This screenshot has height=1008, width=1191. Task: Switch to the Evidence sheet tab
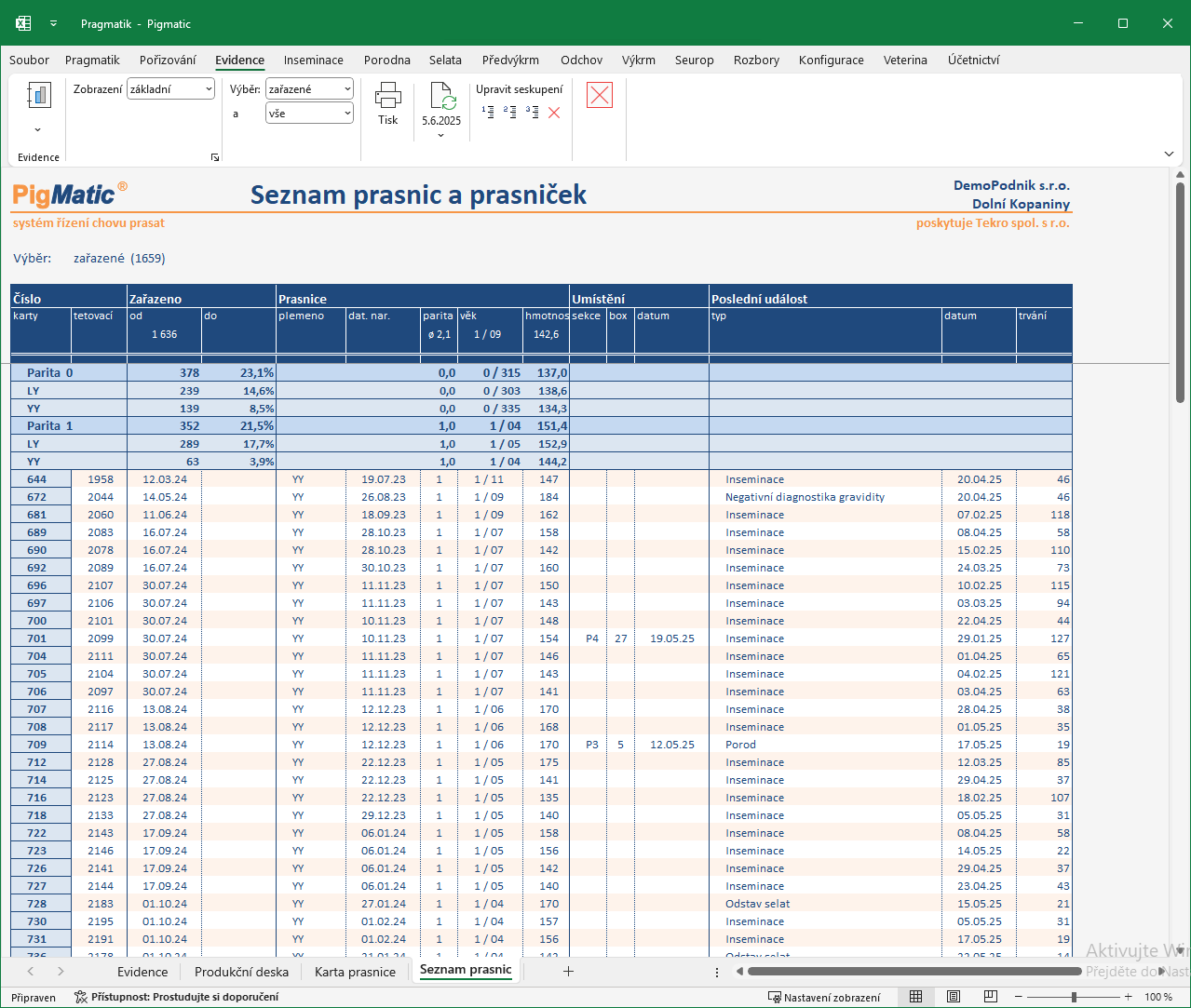[x=142, y=971]
